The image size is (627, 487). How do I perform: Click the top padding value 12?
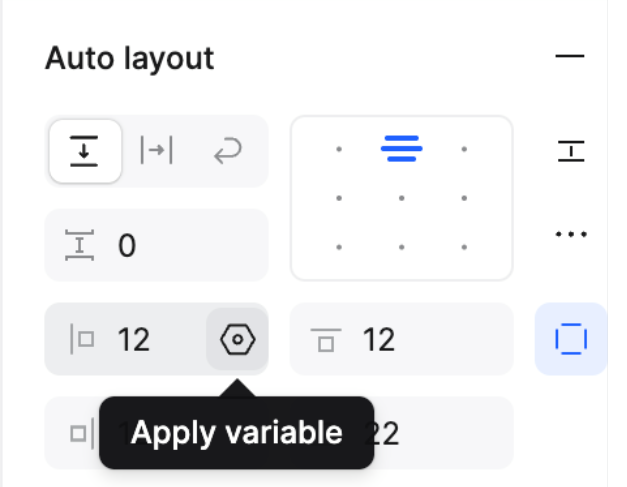[380, 340]
